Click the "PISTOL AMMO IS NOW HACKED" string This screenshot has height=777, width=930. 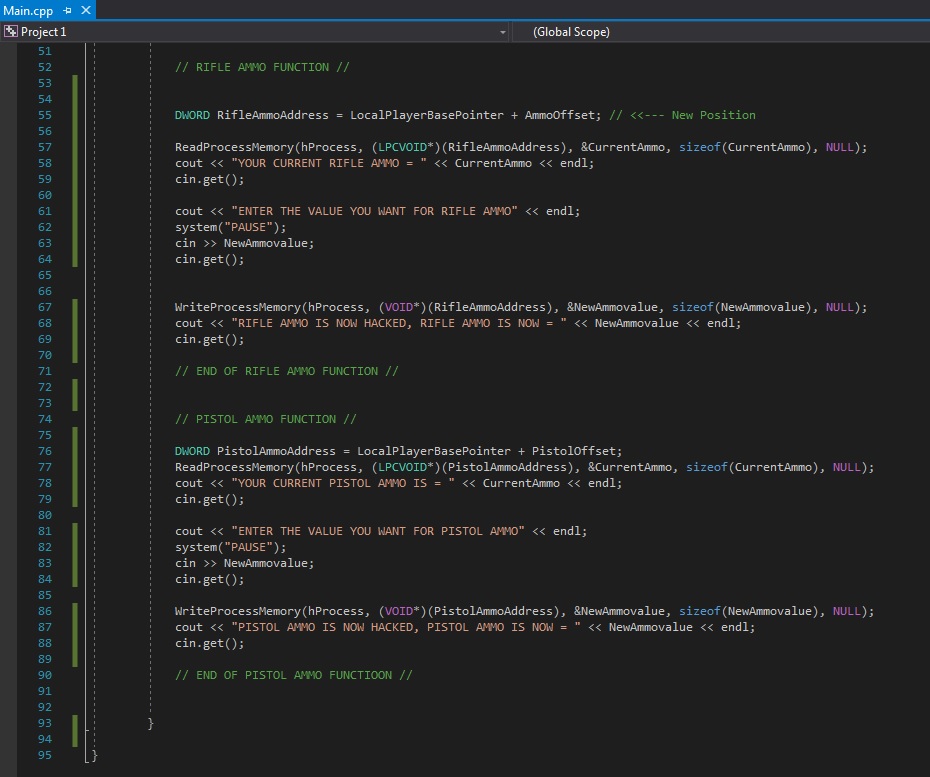click(406, 627)
